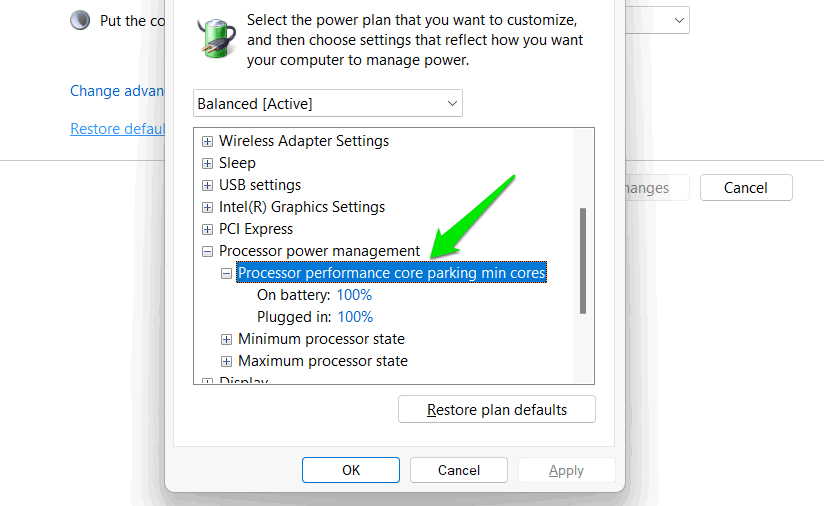824x506 pixels.
Task: Select the On battery 100% value
Action: click(x=354, y=295)
